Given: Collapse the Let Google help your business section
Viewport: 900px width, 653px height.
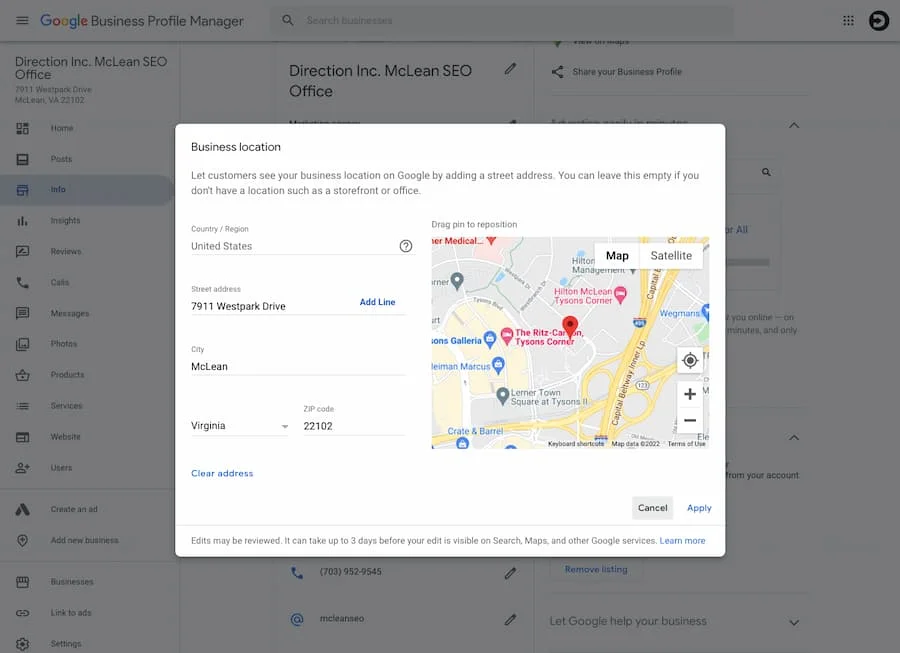Looking at the screenshot, I should [793, 621].
